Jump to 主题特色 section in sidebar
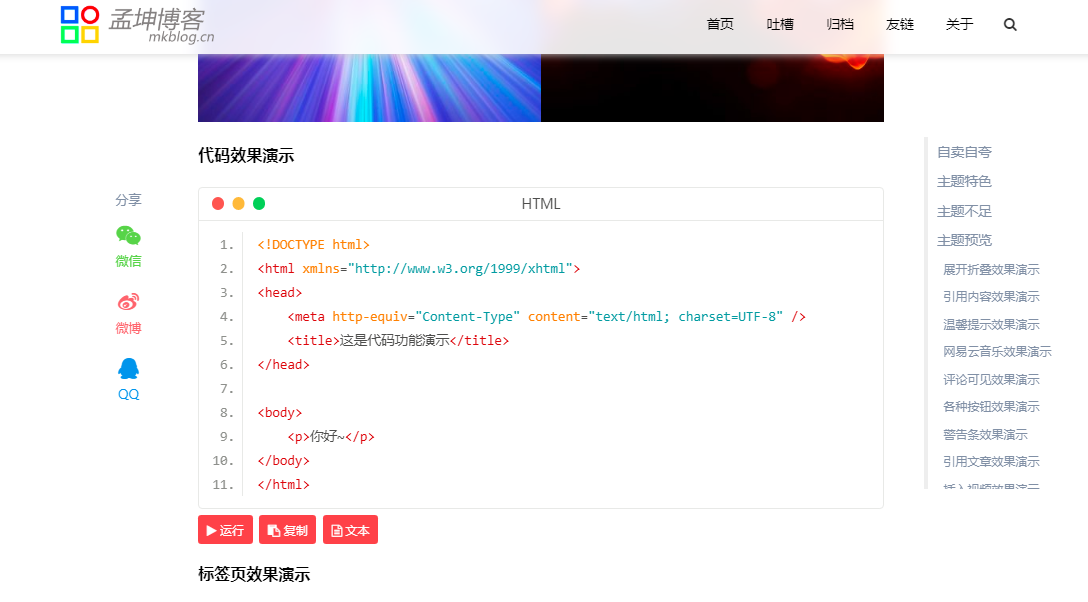This screenshot has height=602, width=1088. 964,182
